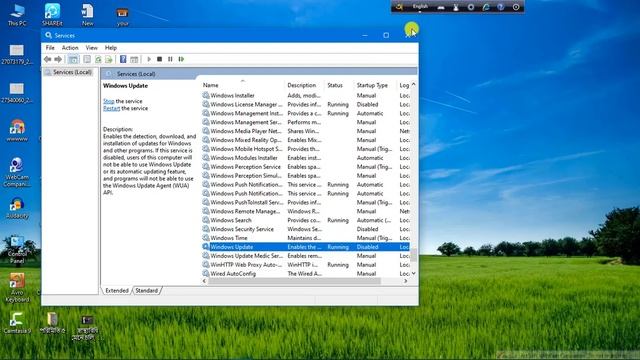
Task: Open the blue Help toolbar icon
Action: [123, 59]
